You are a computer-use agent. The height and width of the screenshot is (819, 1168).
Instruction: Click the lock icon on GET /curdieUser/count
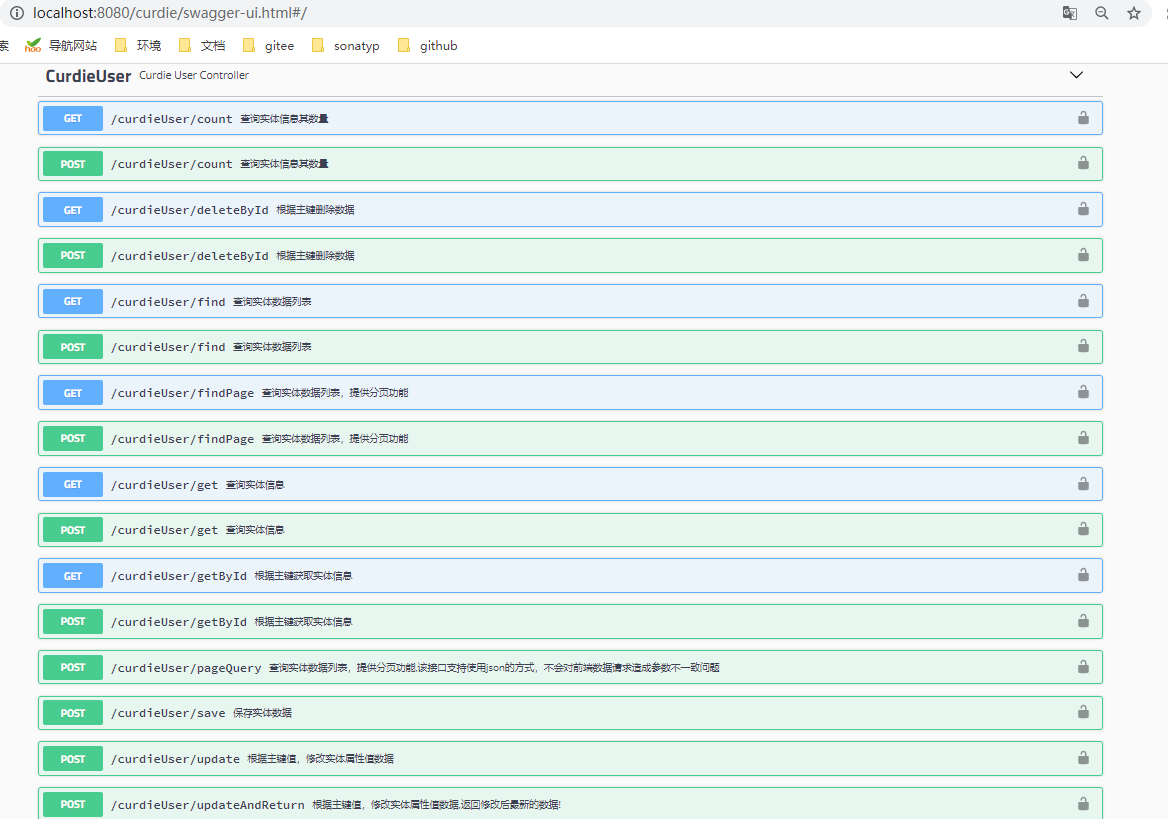pos(1083,118)
